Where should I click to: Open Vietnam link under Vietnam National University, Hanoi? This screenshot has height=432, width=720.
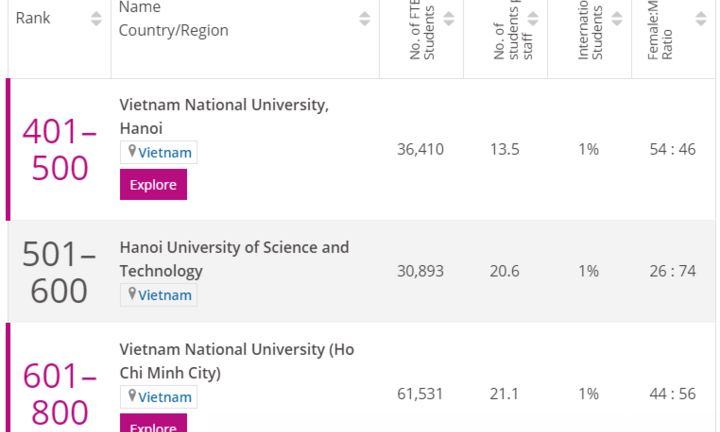click(164, 153)
